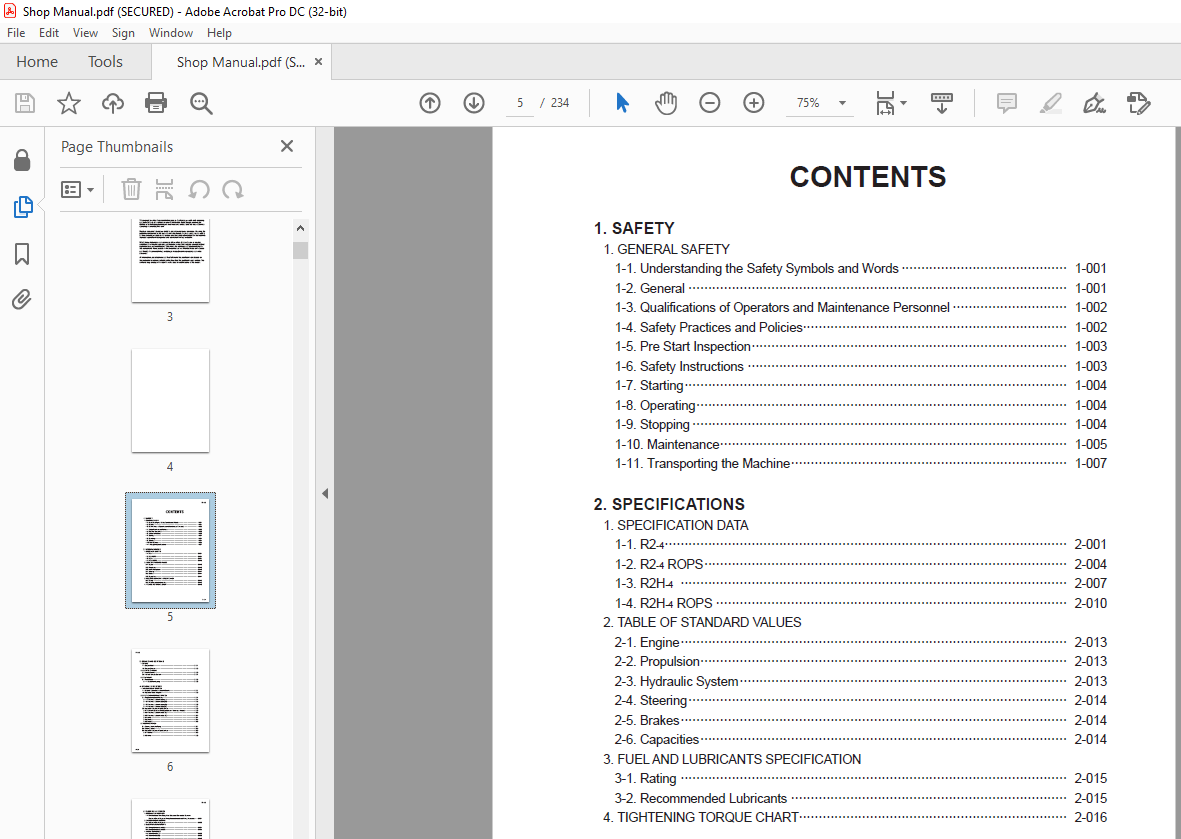Click the CONTENTS page title
Viewport: 1181px width, 839px height.
[868, 178]
